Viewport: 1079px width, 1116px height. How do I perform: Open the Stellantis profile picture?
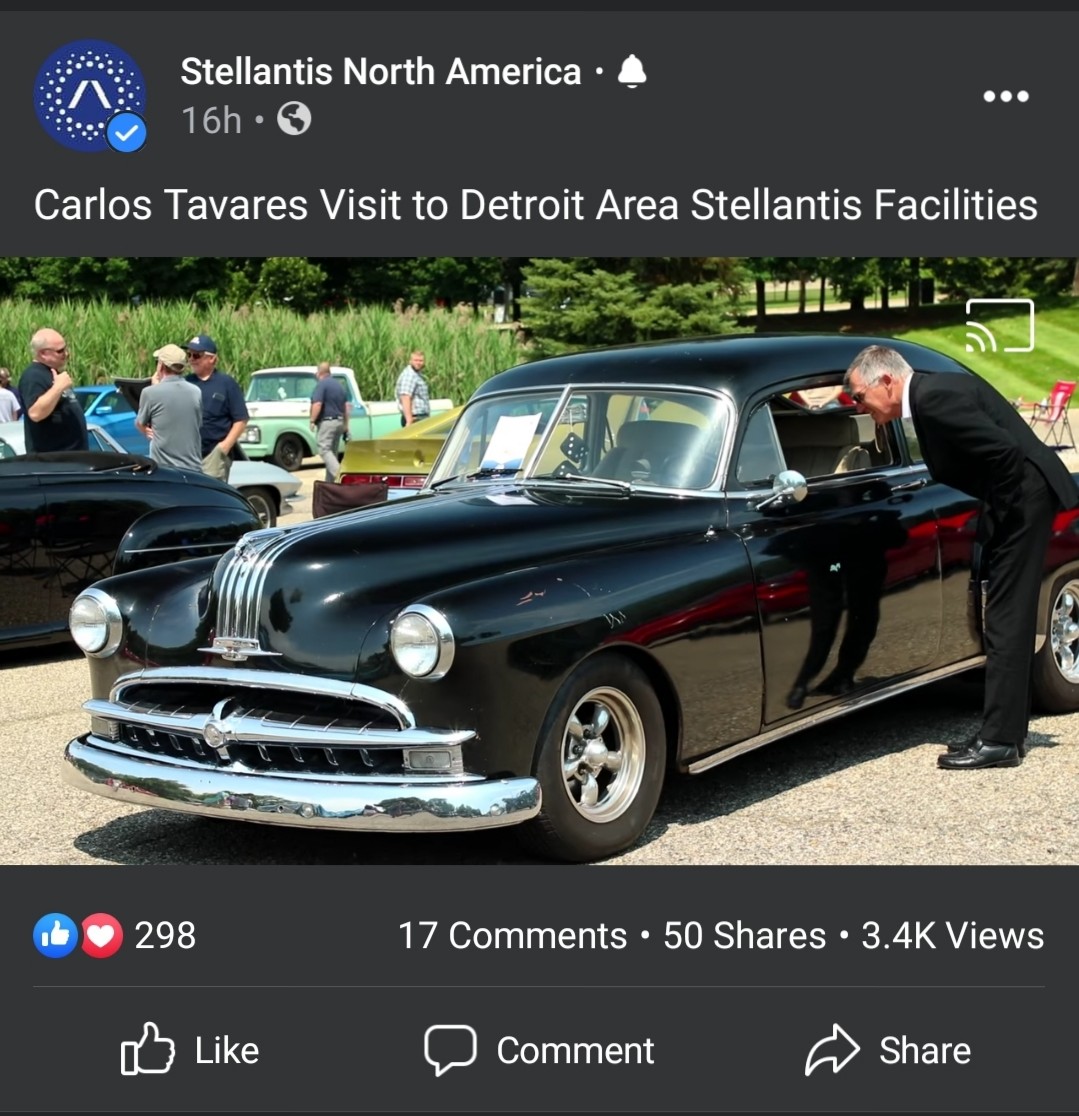click(x=90, y=95)
